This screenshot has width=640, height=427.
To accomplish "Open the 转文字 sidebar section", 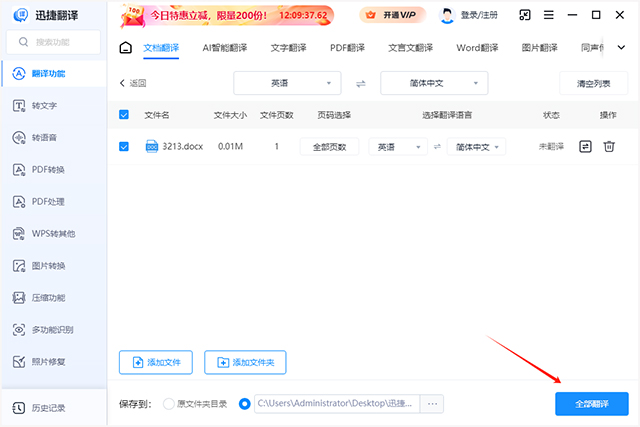I will click(53, 106).
